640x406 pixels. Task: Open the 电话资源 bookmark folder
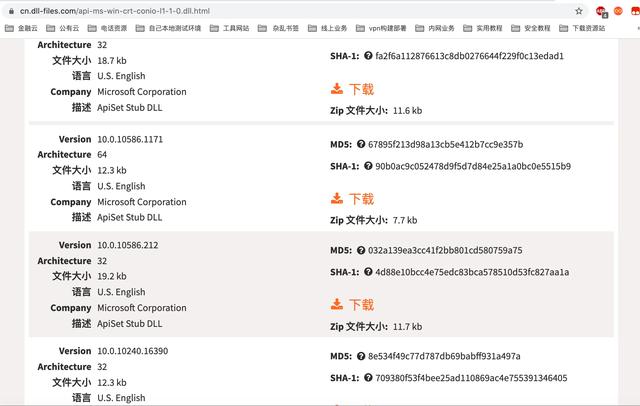(108, 28)
